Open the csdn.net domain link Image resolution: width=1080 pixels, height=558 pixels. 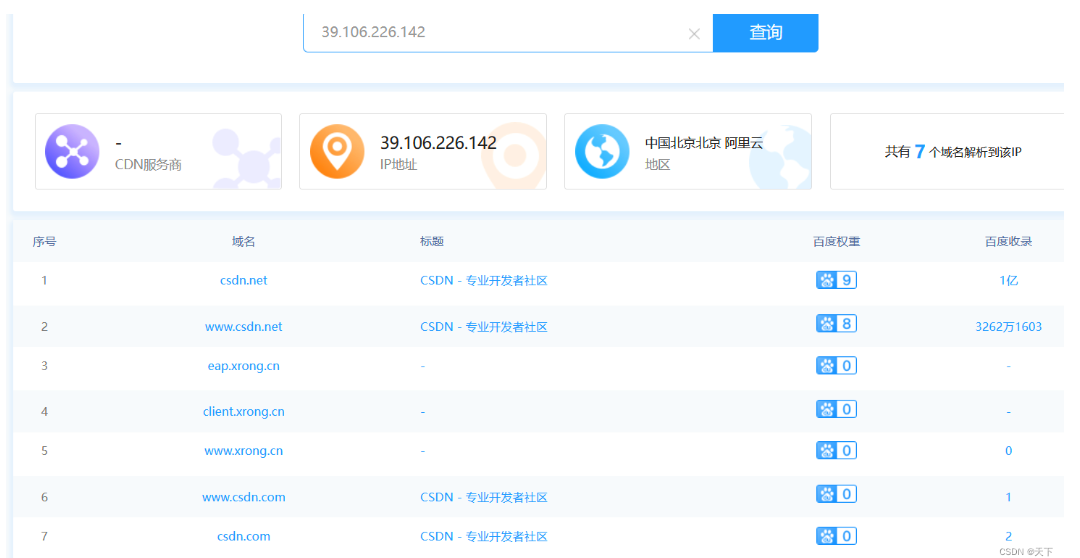click(244, 280)
